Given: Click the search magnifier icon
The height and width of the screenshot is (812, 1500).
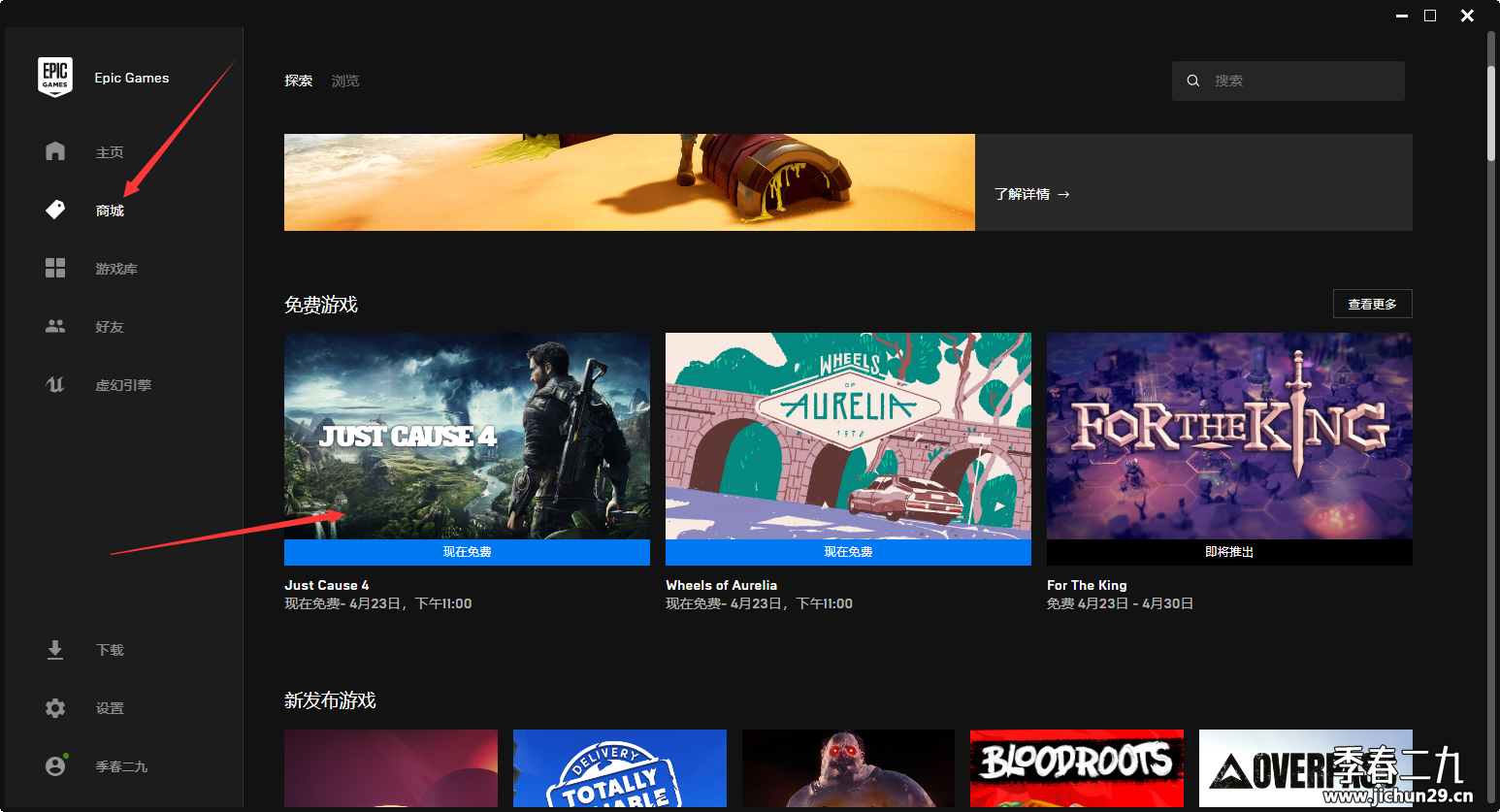Looking at the screenshot, I should pos(1193,81).
